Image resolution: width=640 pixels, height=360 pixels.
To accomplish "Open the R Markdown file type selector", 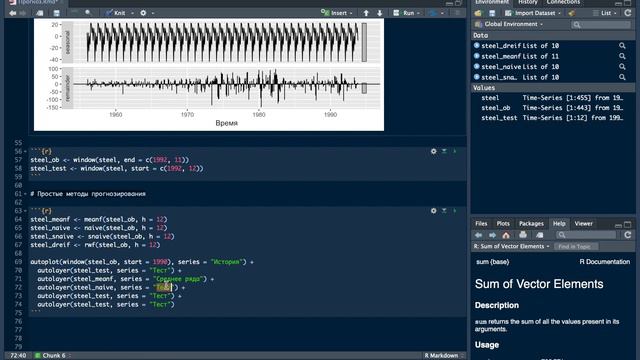I will (x=444, y=356).
